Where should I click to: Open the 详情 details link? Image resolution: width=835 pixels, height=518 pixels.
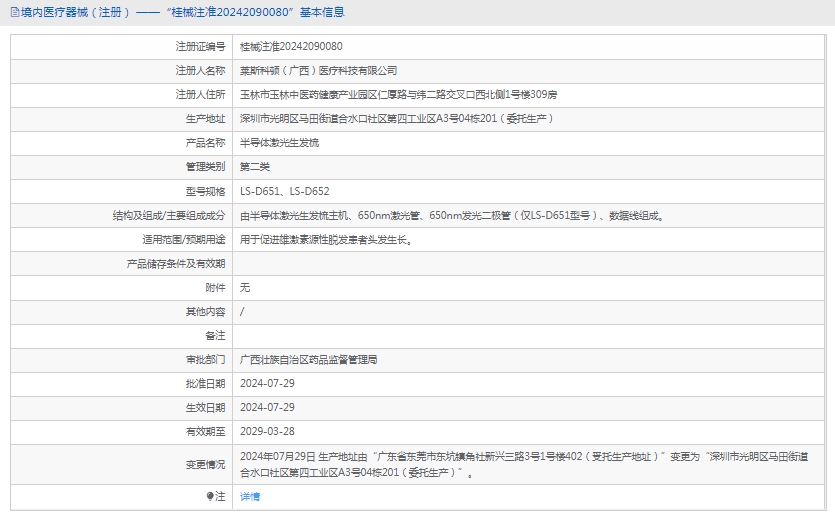[x=250, y=496]
